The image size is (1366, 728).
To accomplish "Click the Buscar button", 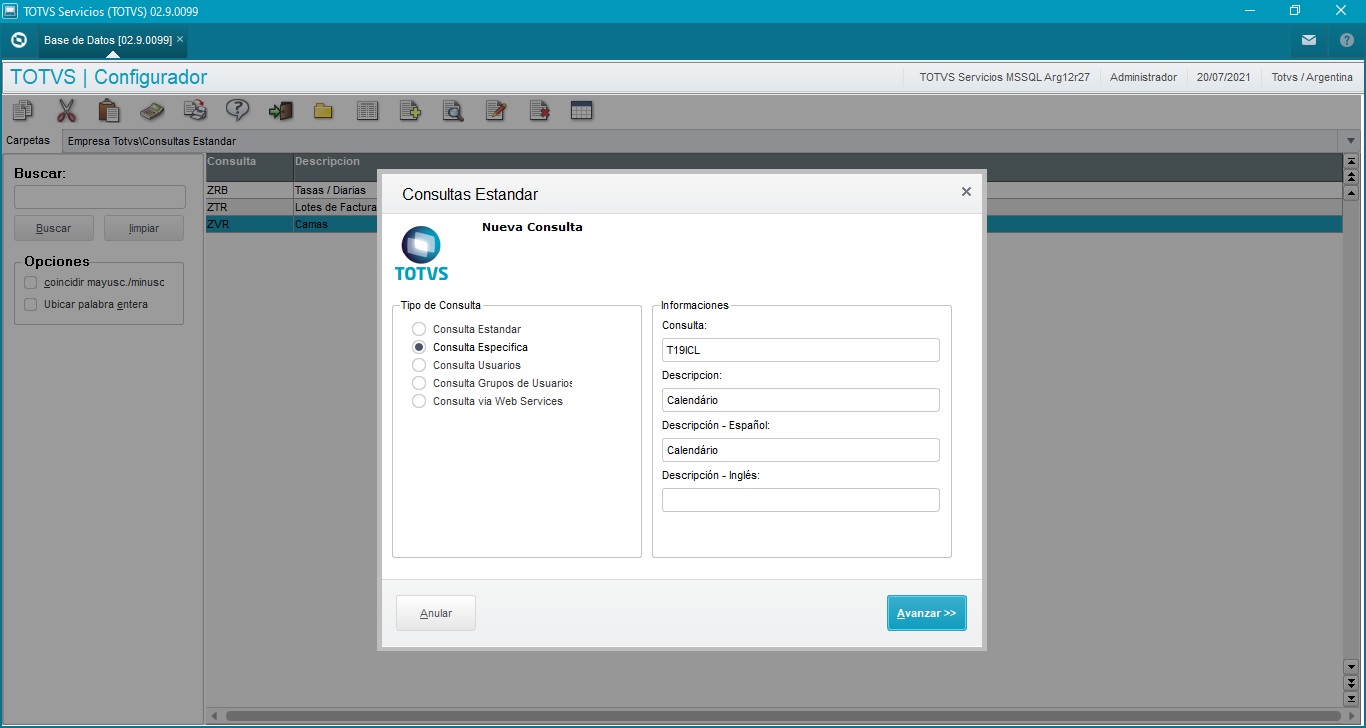I will [x=54, y=228].
